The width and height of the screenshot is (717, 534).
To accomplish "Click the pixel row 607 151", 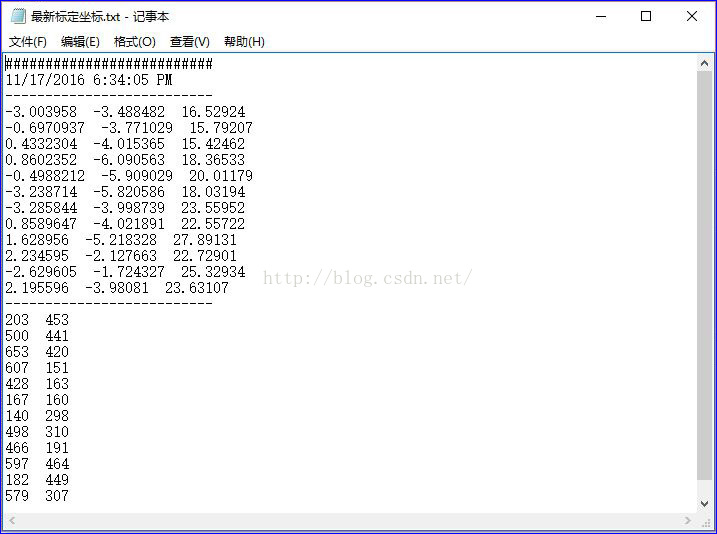I will pyautogui.click(x=37, y=368).
